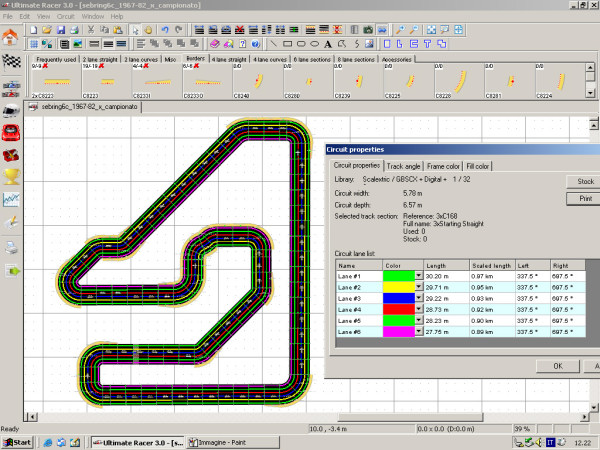Viewport: 600px width, 450px height.
Task: Click the printer icon in the left sidebar
Action: pyautogui.click(x=11, y=246)
